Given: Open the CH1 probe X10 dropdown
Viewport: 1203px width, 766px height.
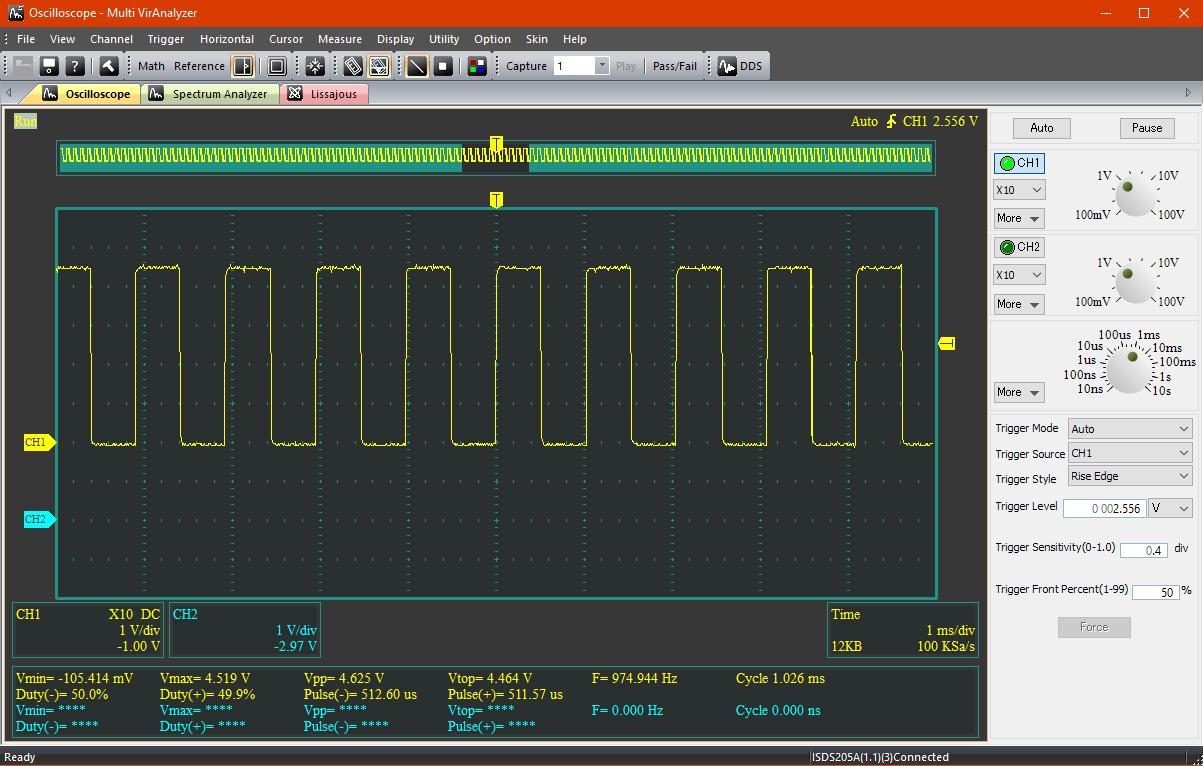Looking at the screenshot, I should point(1019,190).
